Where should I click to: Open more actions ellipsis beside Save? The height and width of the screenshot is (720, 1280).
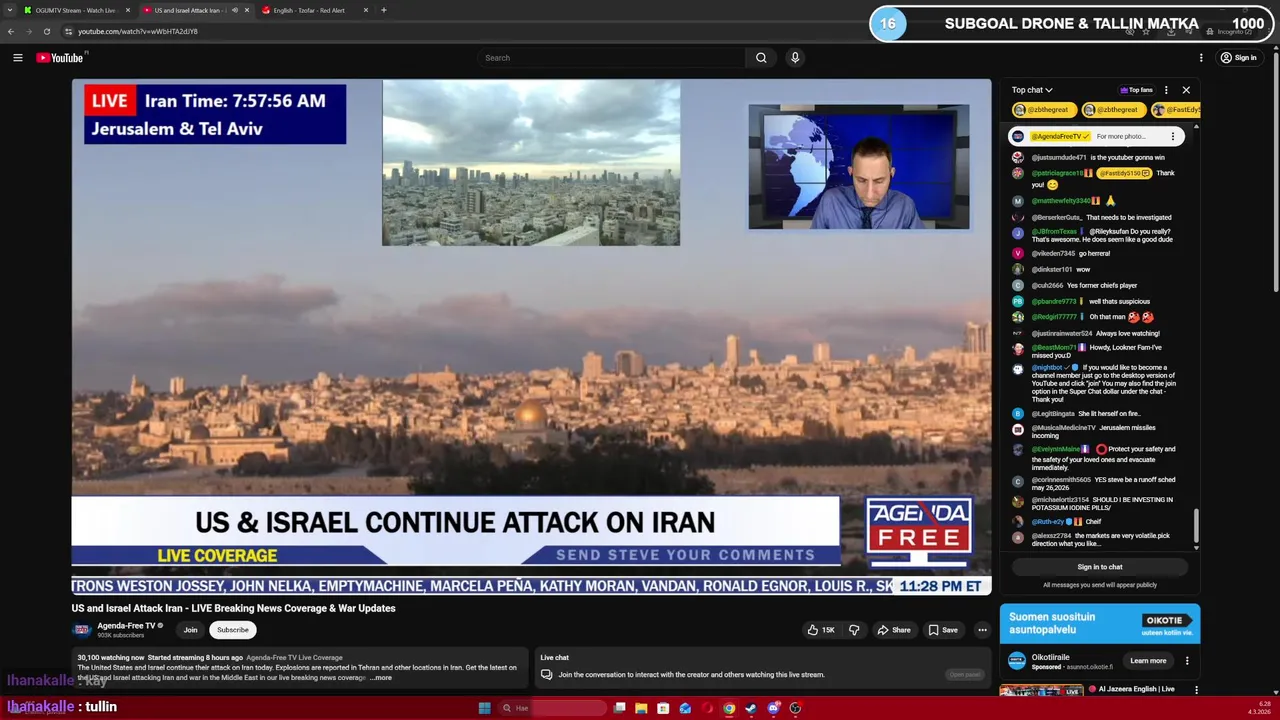(x=982, y=630)
